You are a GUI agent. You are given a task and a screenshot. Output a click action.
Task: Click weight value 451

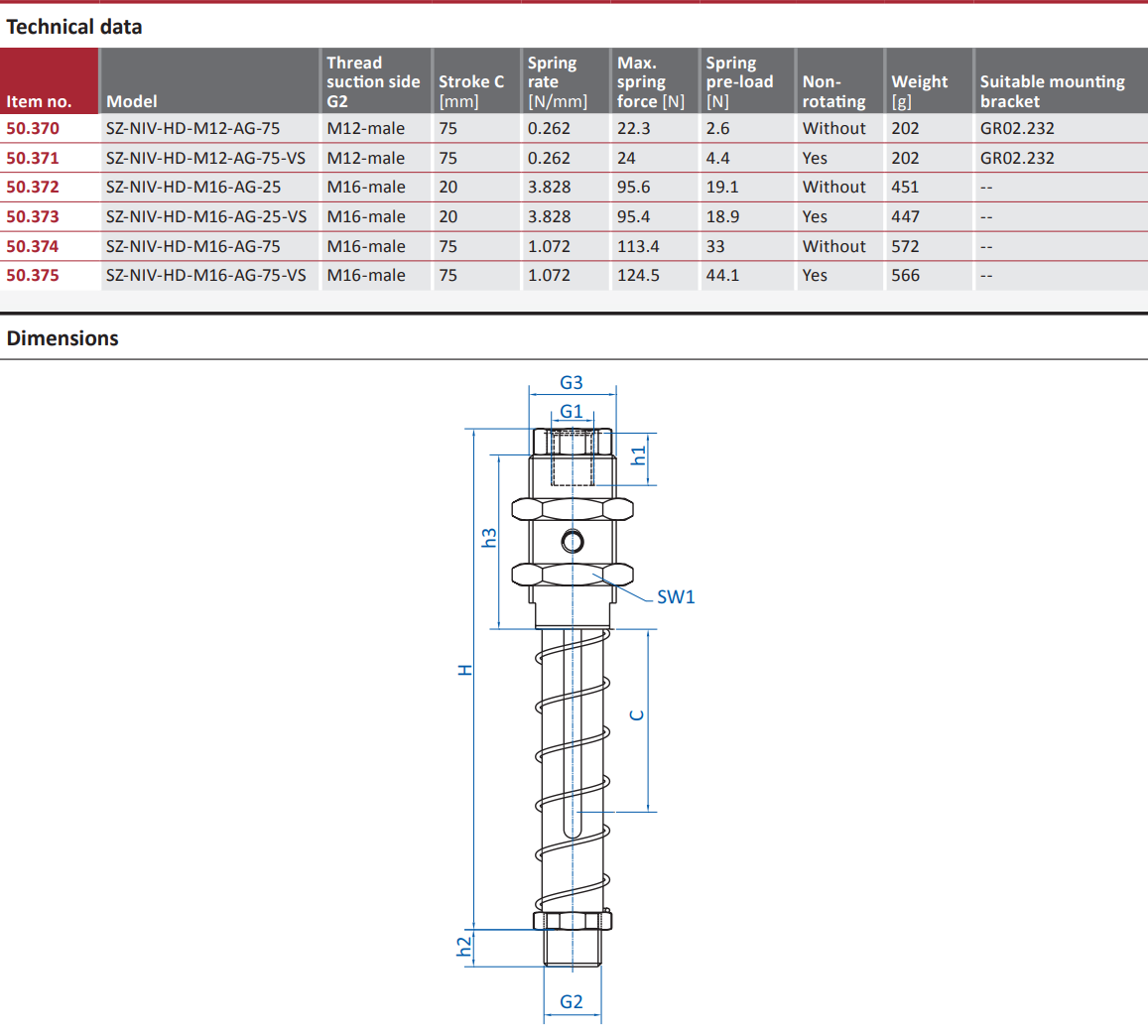(905, 188)
